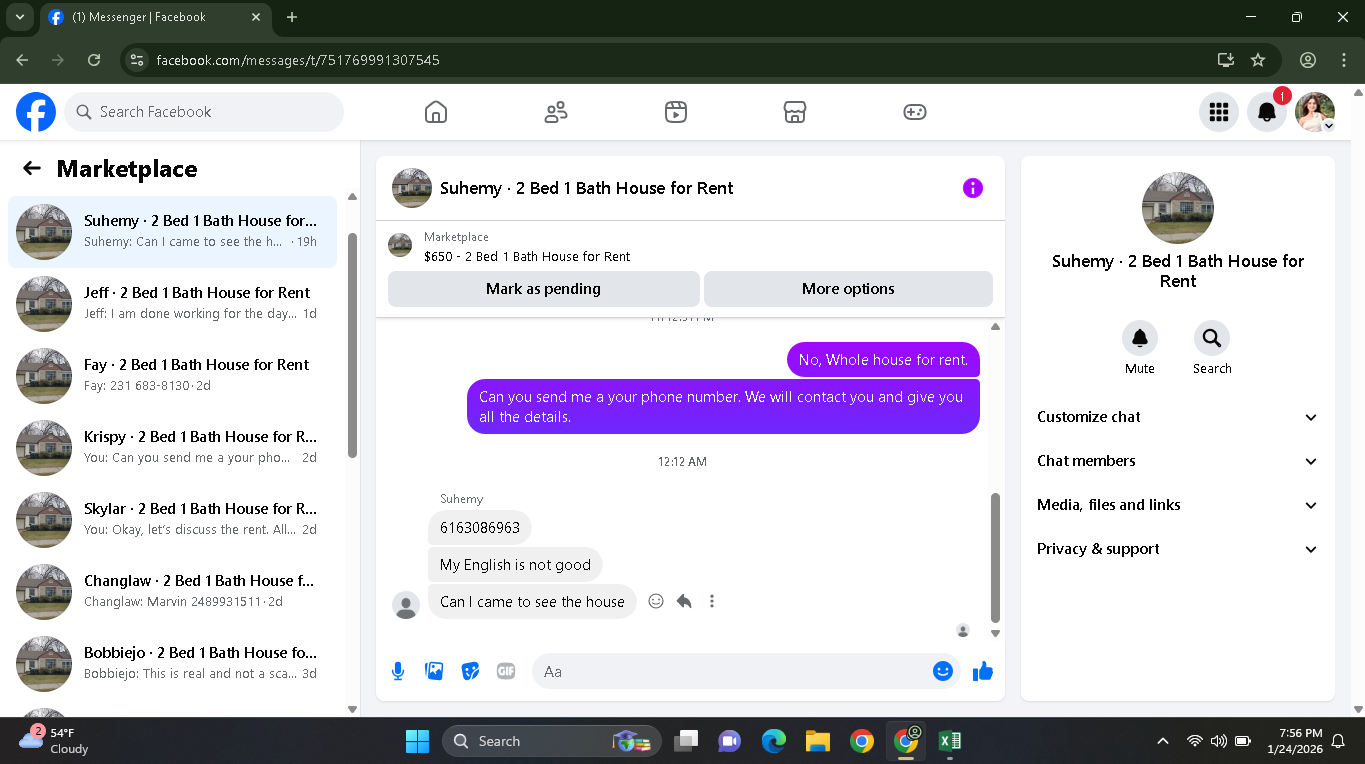This screenshot has width=1365, height=764.
Task: Click Mark as pending button
Action: tap(543, 289)
